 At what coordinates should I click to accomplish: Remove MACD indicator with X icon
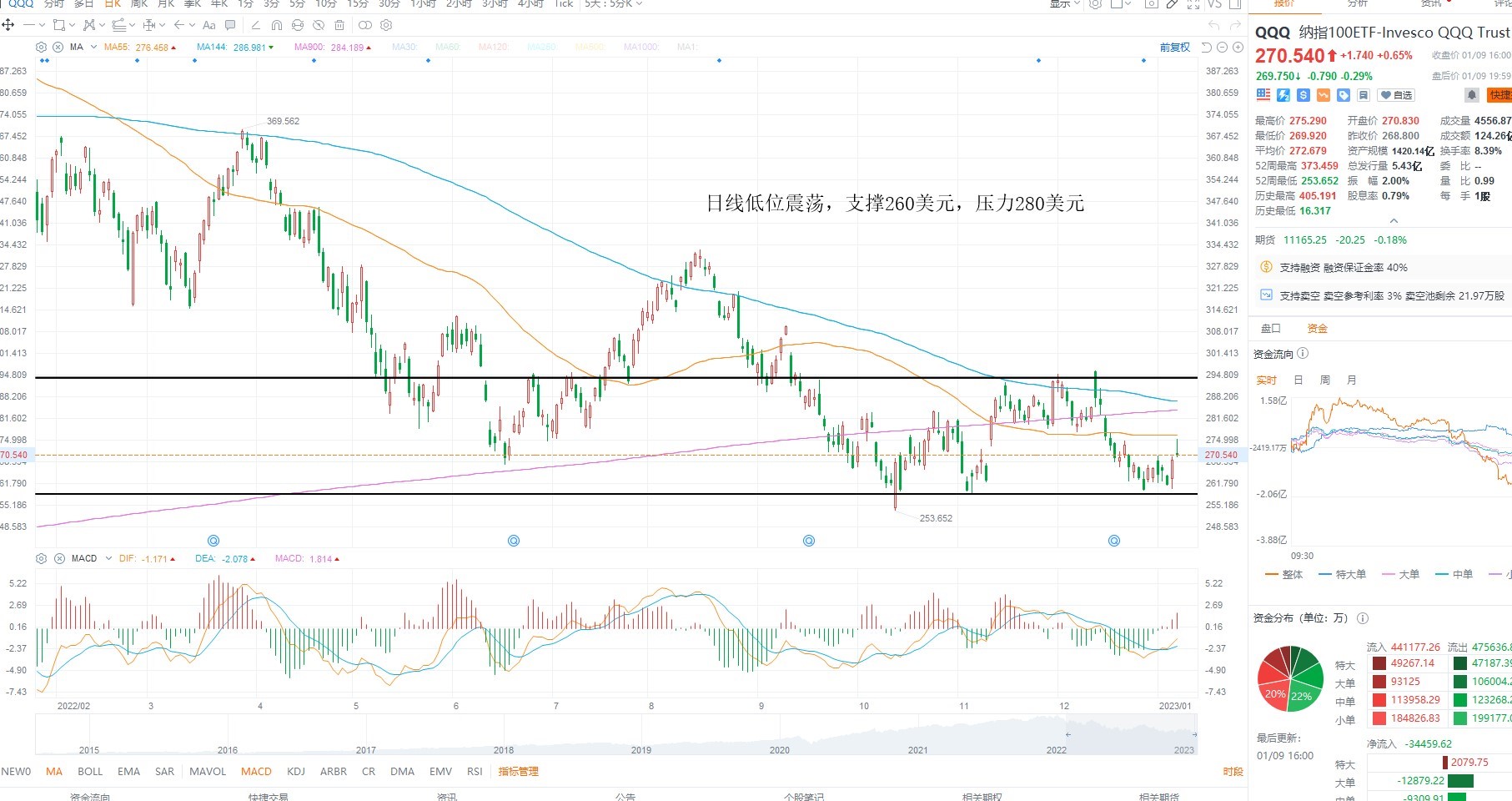(x=59, y=558)
